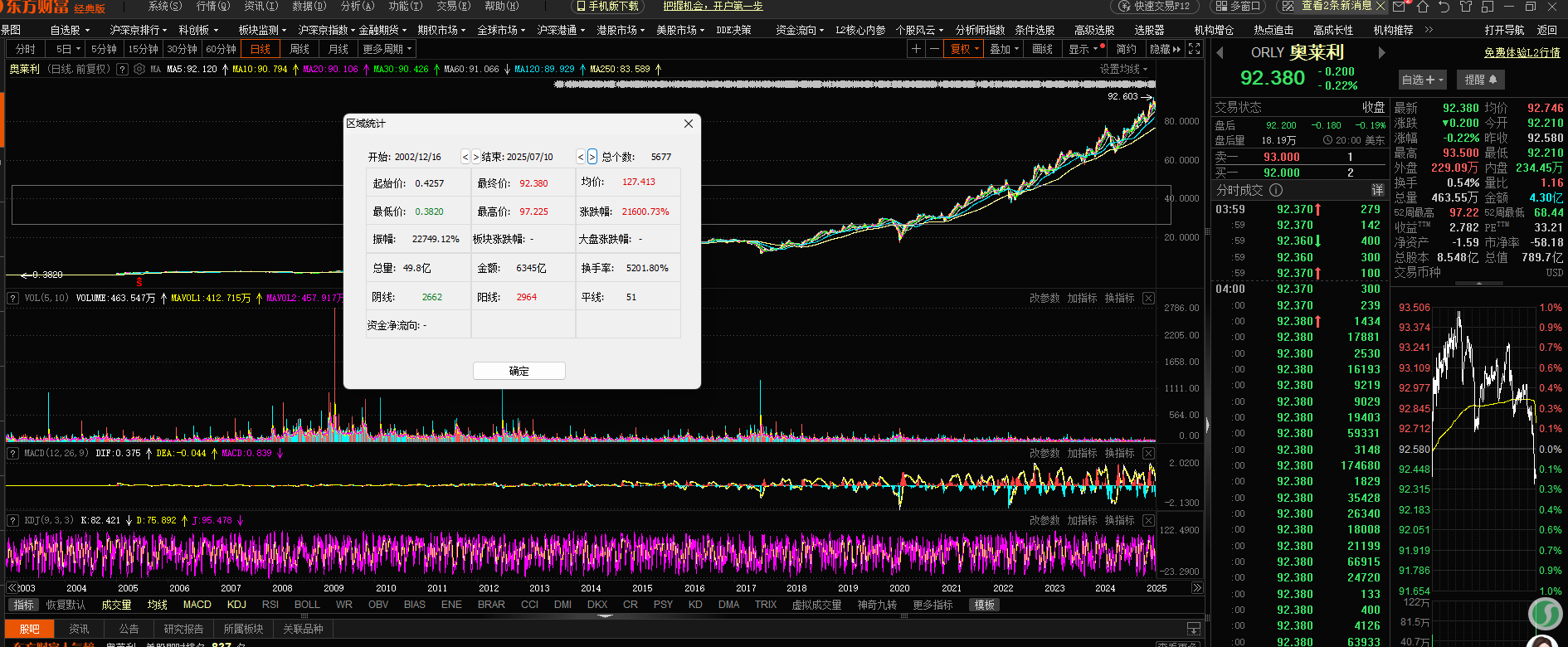
Task: Open the 把握机会，开户第一步 link
Action: tap(713, 6)
